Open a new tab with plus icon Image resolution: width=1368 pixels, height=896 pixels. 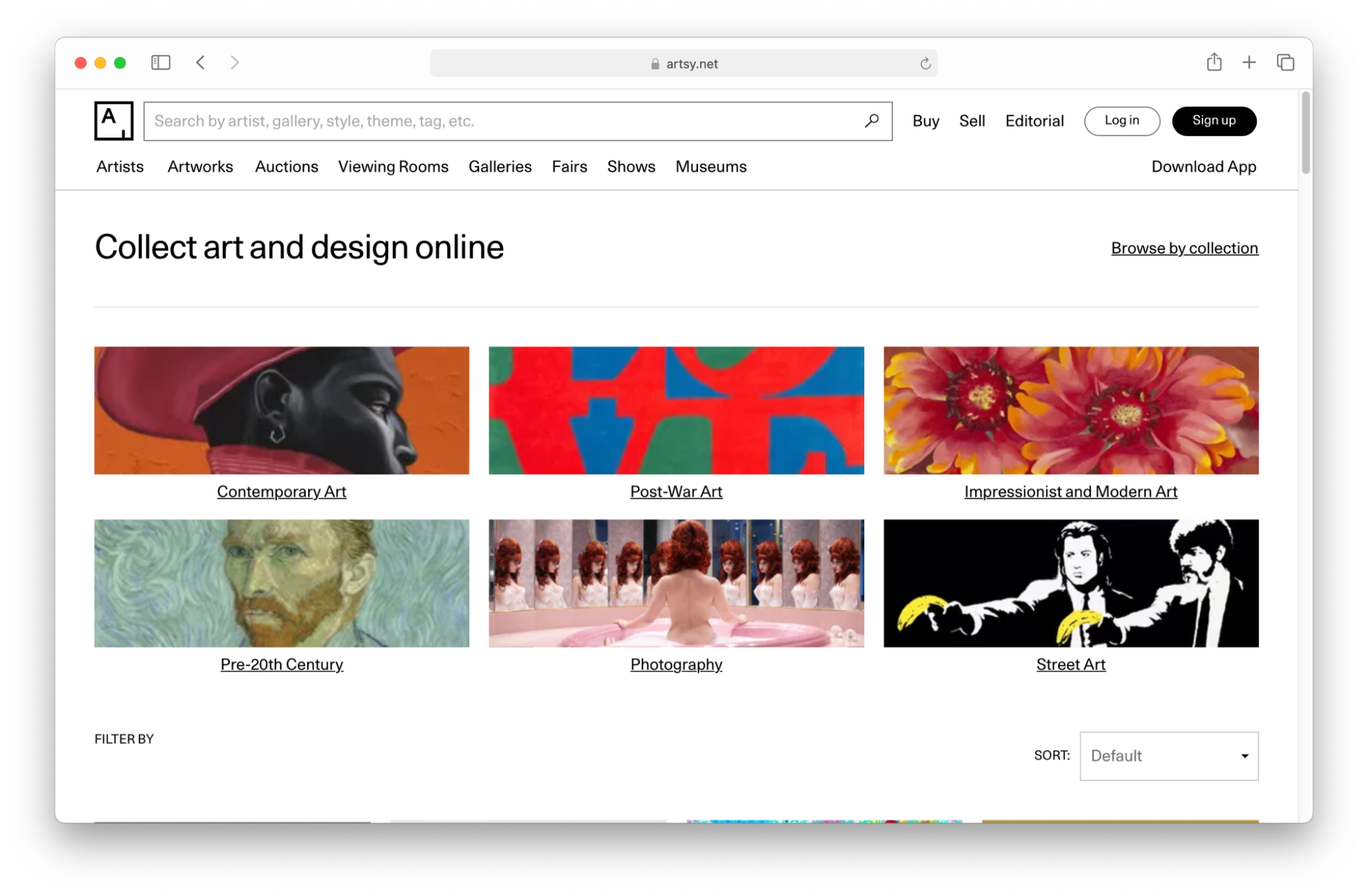tap(1249, 63)
